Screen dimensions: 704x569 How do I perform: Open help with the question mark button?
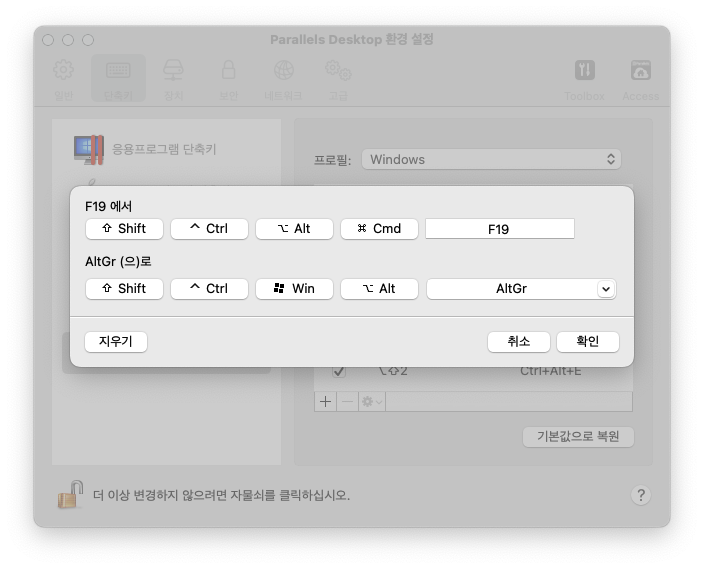click(641, 495)
